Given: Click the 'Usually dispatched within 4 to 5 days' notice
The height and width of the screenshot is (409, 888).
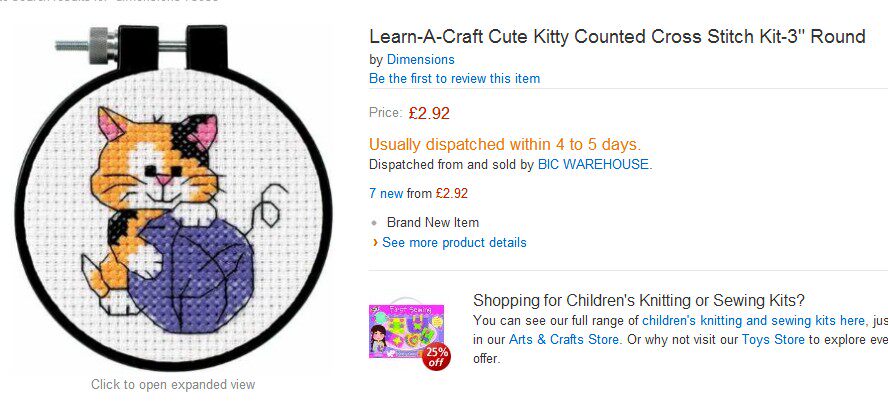Looking at the screenshot, I should point(505,144).
